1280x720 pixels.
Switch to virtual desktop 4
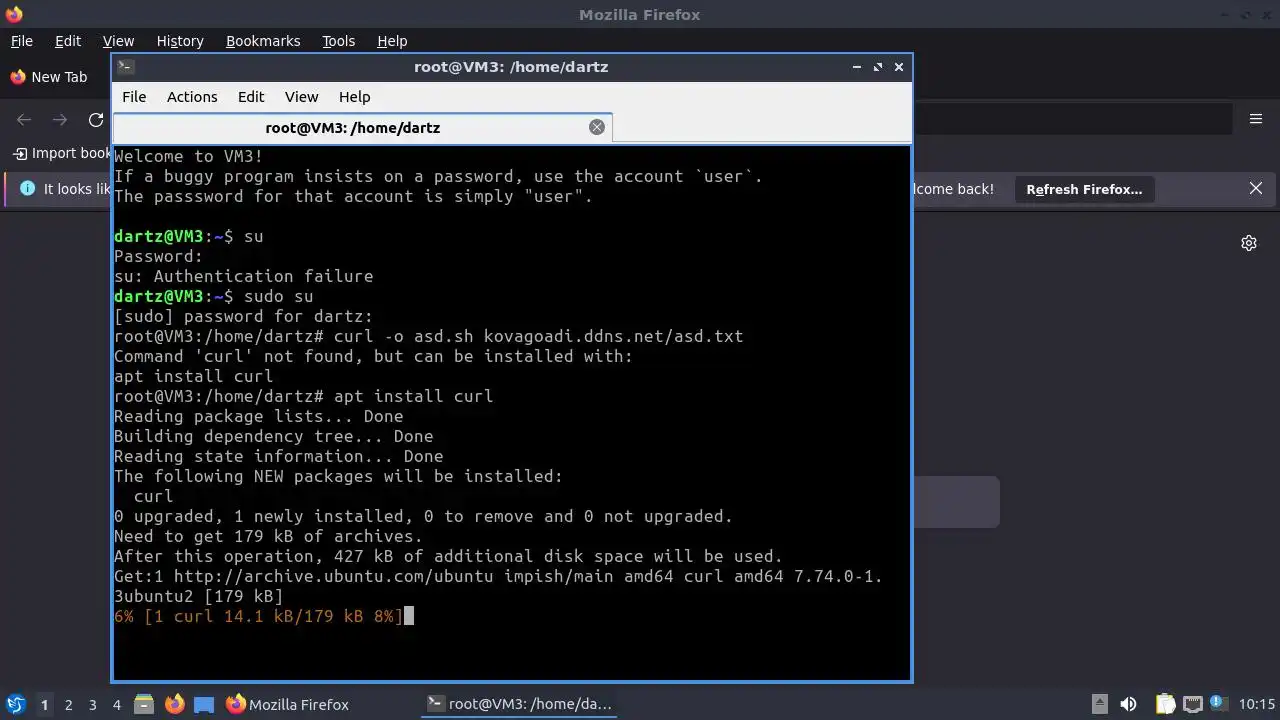click(116, 704)
